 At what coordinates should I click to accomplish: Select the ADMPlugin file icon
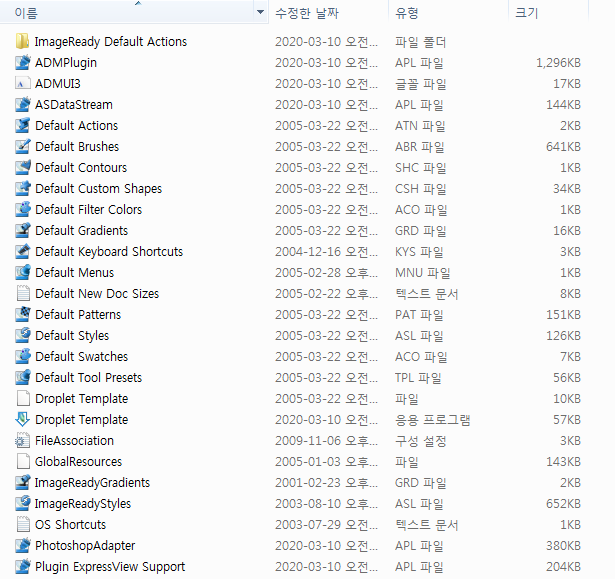23,62
